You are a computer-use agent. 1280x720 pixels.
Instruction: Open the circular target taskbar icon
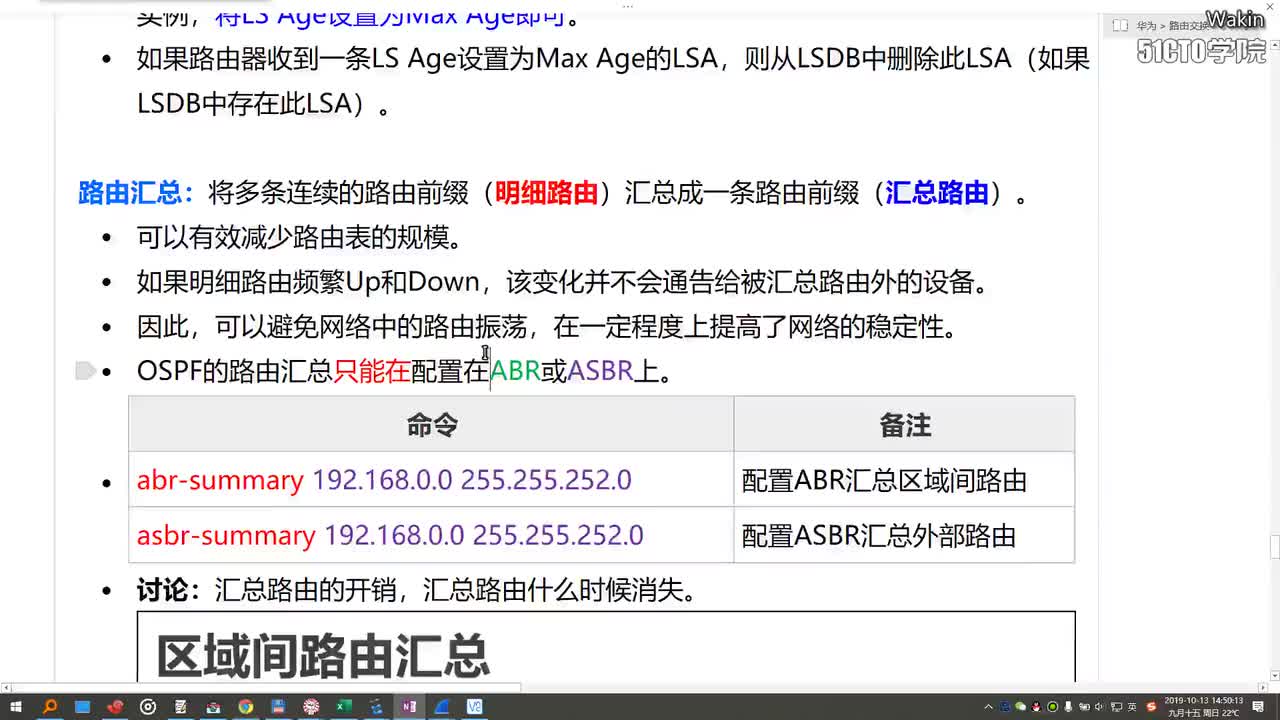coord(148,707)
